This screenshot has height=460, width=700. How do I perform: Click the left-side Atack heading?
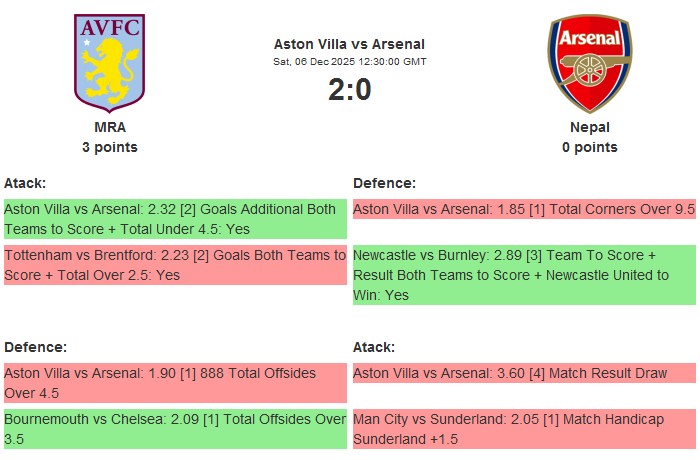[x=25, y=183]
